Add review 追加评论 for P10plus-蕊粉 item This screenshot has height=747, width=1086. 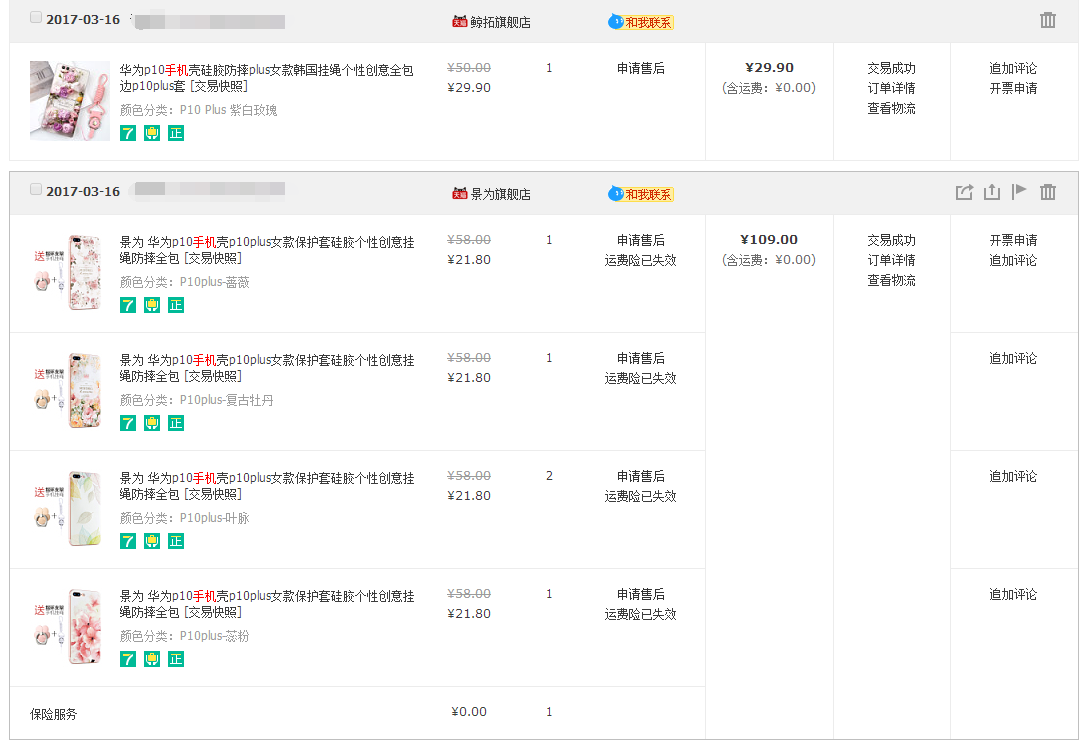[1013, 595]
